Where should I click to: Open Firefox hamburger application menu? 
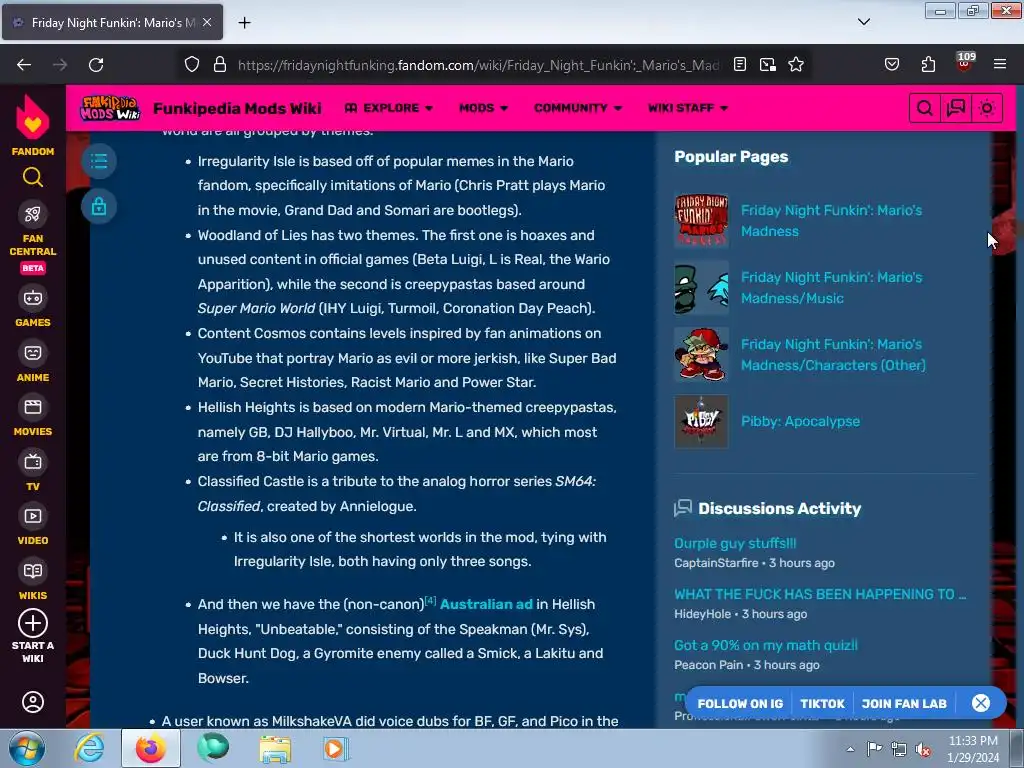click(1000, 65)
